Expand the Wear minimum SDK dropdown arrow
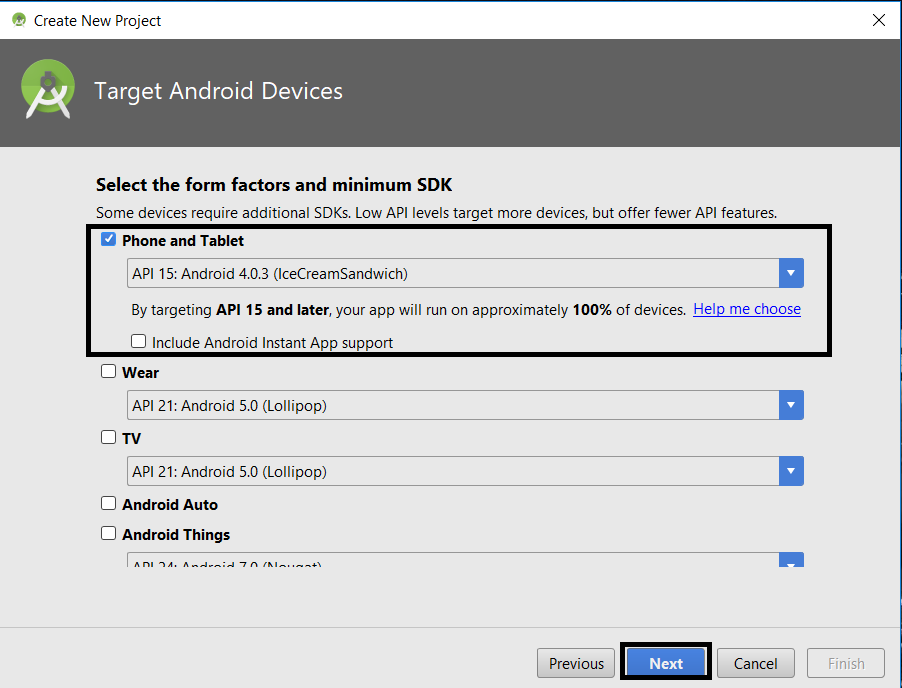The height and width of the screenshot is (688, 902). [791, 405]
